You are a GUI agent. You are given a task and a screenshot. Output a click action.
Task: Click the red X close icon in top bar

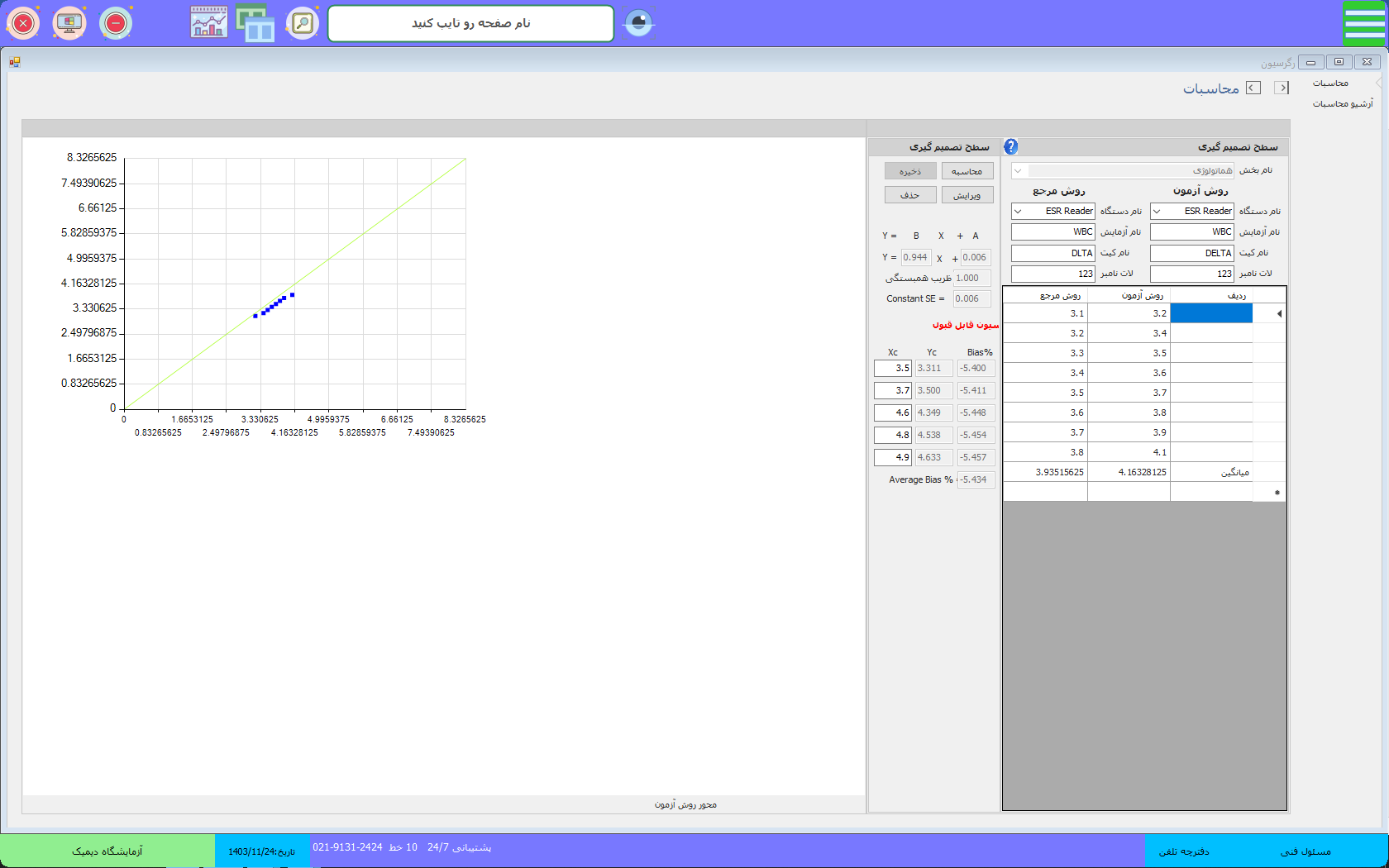click(x=23, y=23)
